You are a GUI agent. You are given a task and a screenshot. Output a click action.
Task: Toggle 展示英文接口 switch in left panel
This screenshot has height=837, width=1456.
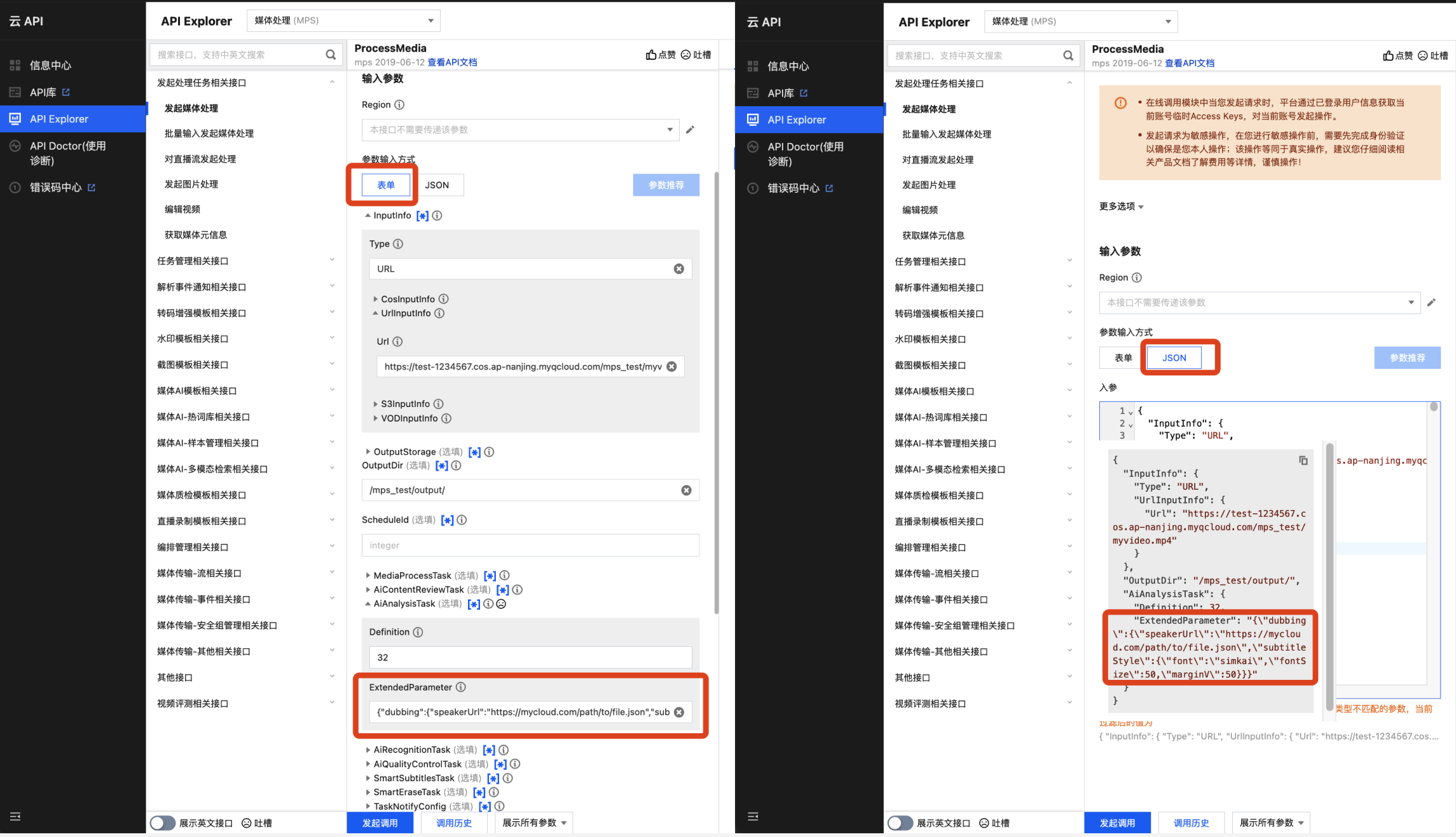(x=163, y=823)
